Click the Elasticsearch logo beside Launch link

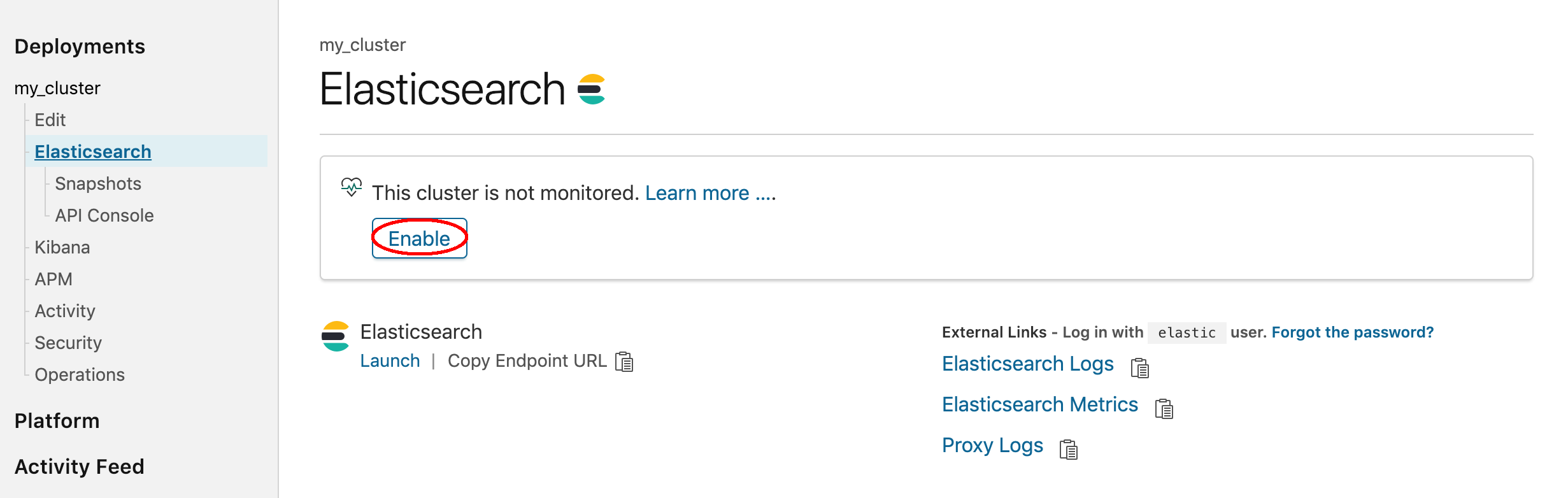tap(336, 336)
